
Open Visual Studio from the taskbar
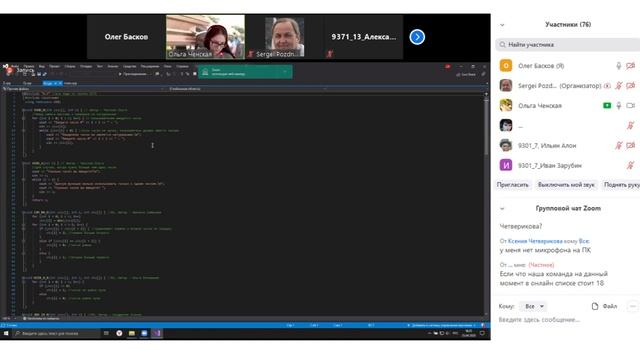tap(157, 333)
